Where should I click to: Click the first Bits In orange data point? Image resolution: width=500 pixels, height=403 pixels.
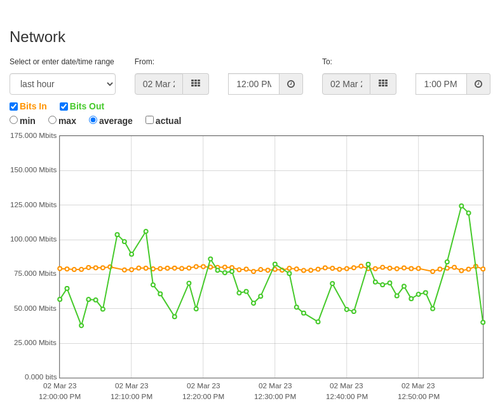click(60, 268)
